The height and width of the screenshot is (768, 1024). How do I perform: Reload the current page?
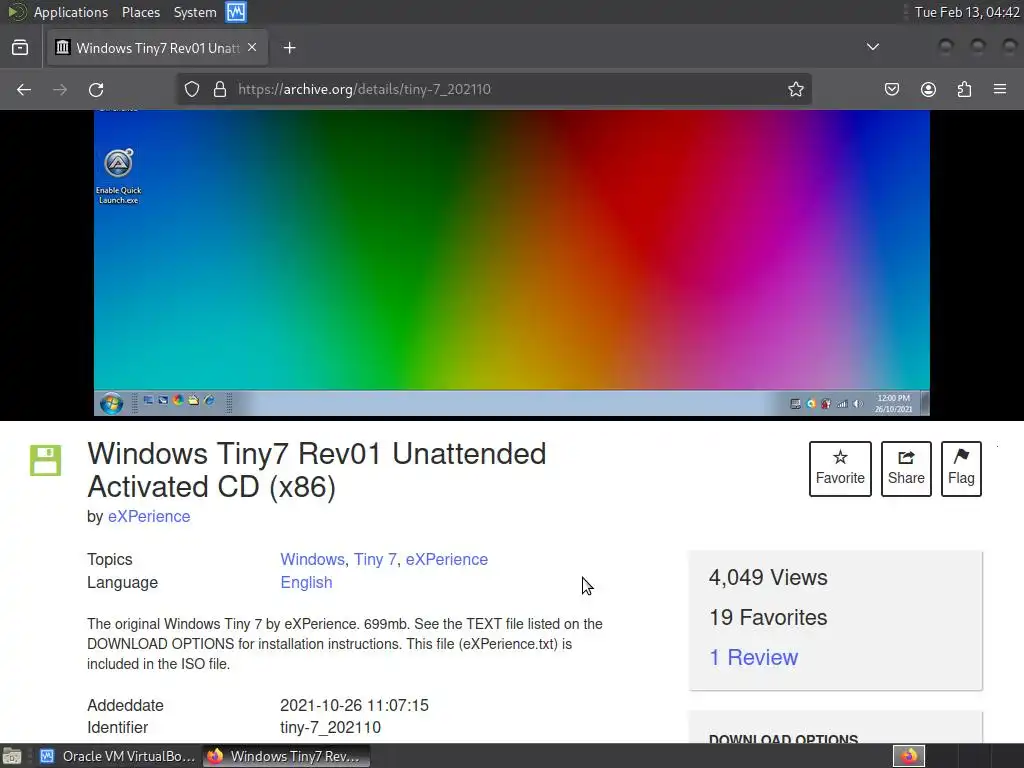pyautogui.click(x=96, y=89)
